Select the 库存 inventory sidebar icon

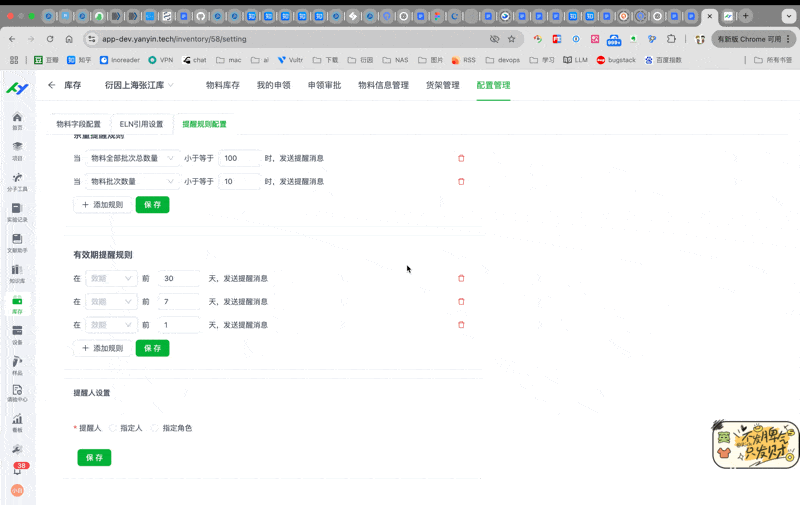pos(17,304)
